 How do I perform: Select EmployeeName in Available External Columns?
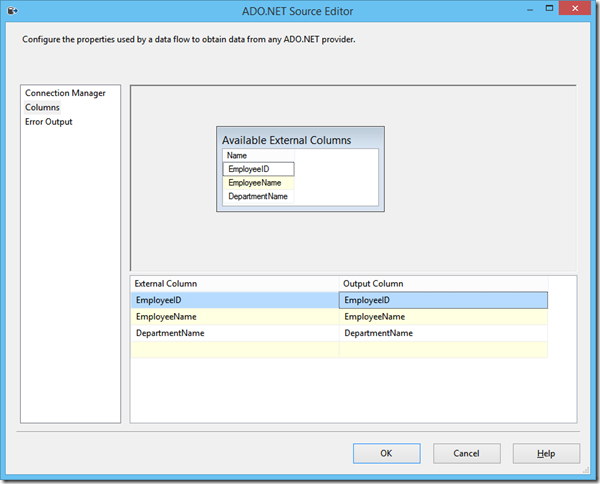(x=258, y=183)
